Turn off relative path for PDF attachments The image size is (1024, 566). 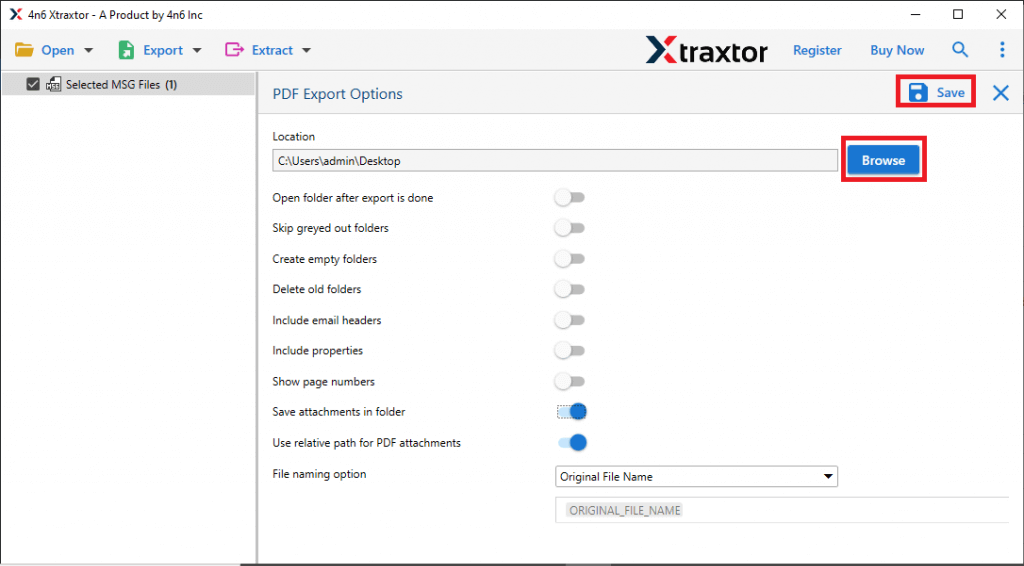(572, 443)
